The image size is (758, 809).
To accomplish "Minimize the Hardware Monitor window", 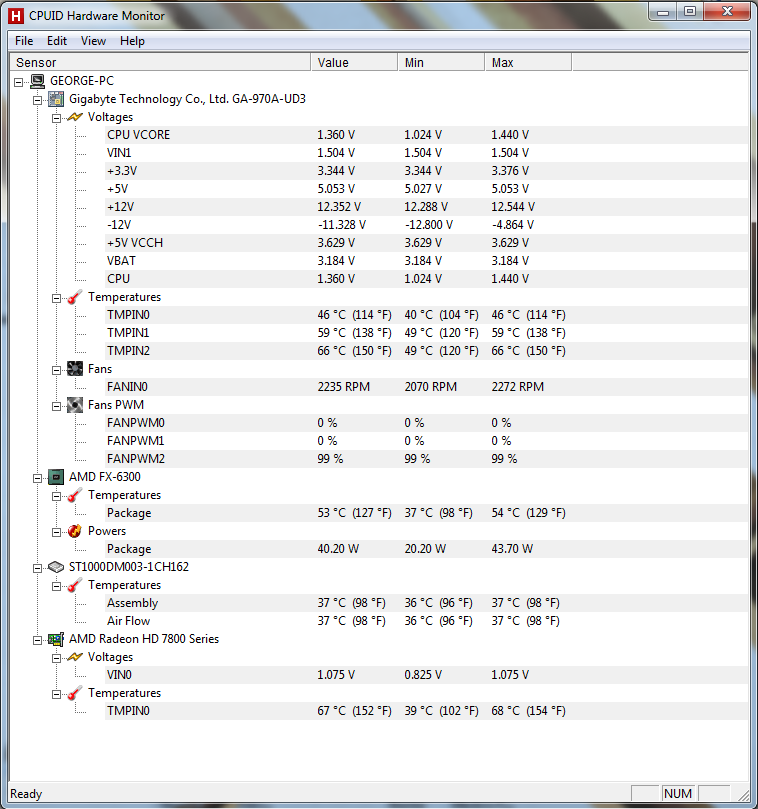I will click(663, 11).
